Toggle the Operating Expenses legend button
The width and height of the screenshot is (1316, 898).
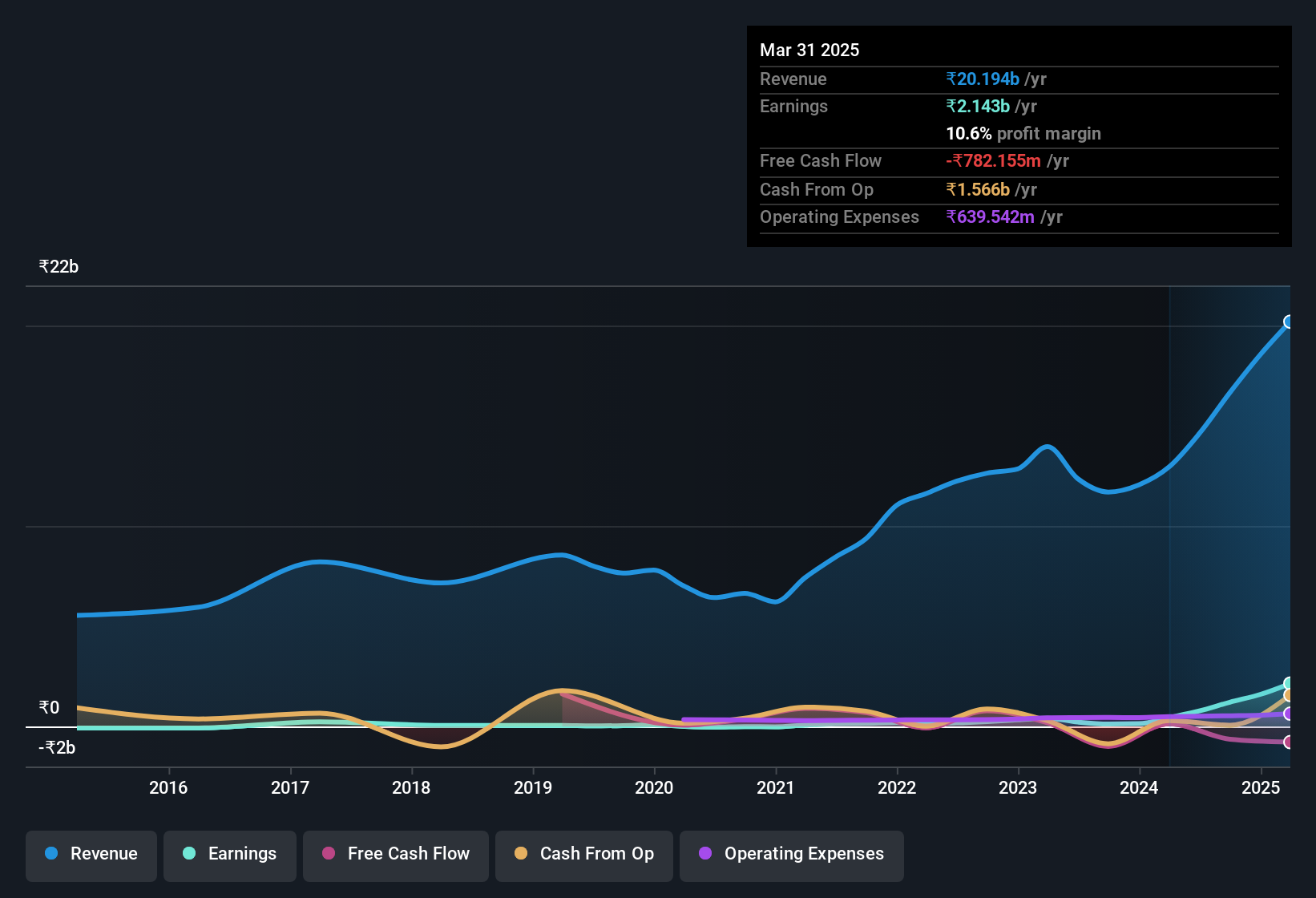pos(792,855)
